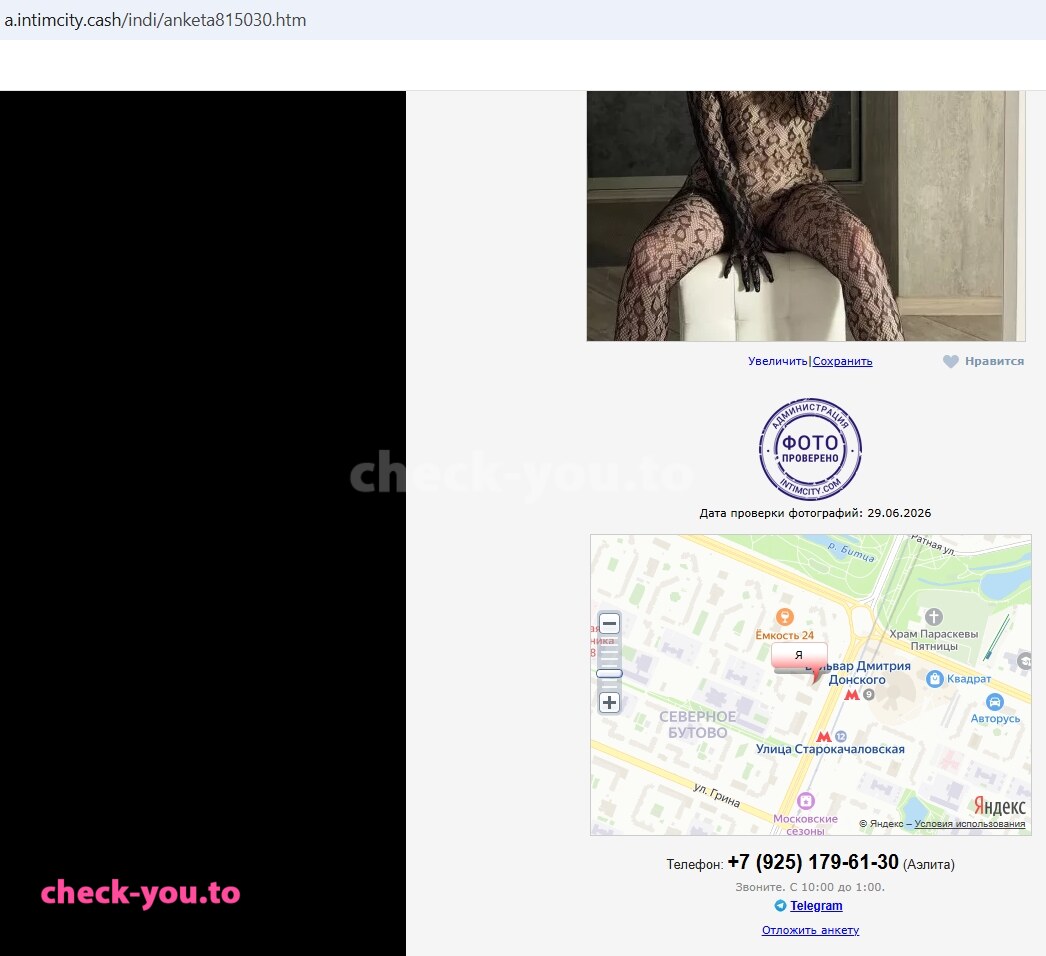Click the Нравится like label

[x=994, y=361]
